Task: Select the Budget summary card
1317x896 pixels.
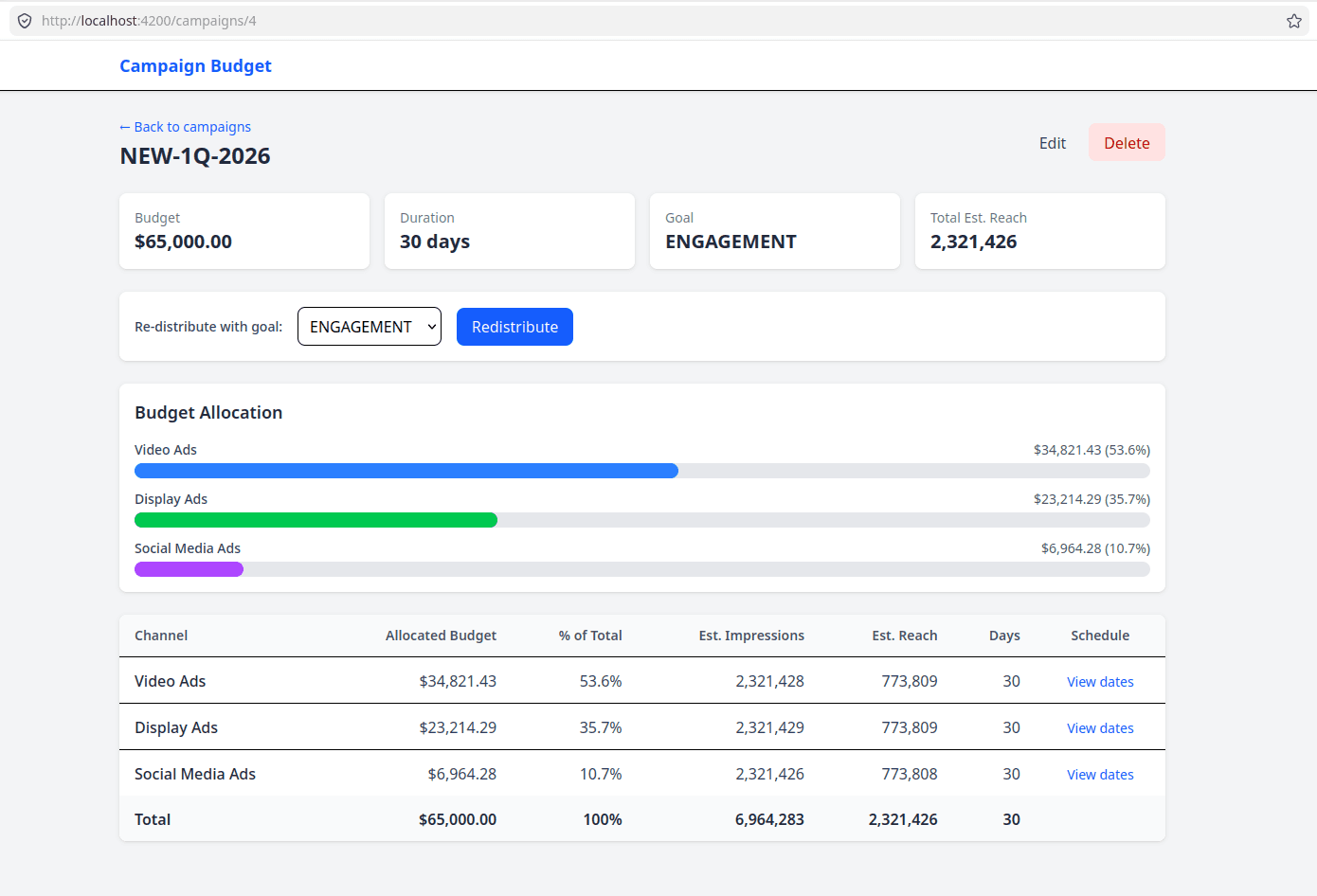Action: [244, 230]
